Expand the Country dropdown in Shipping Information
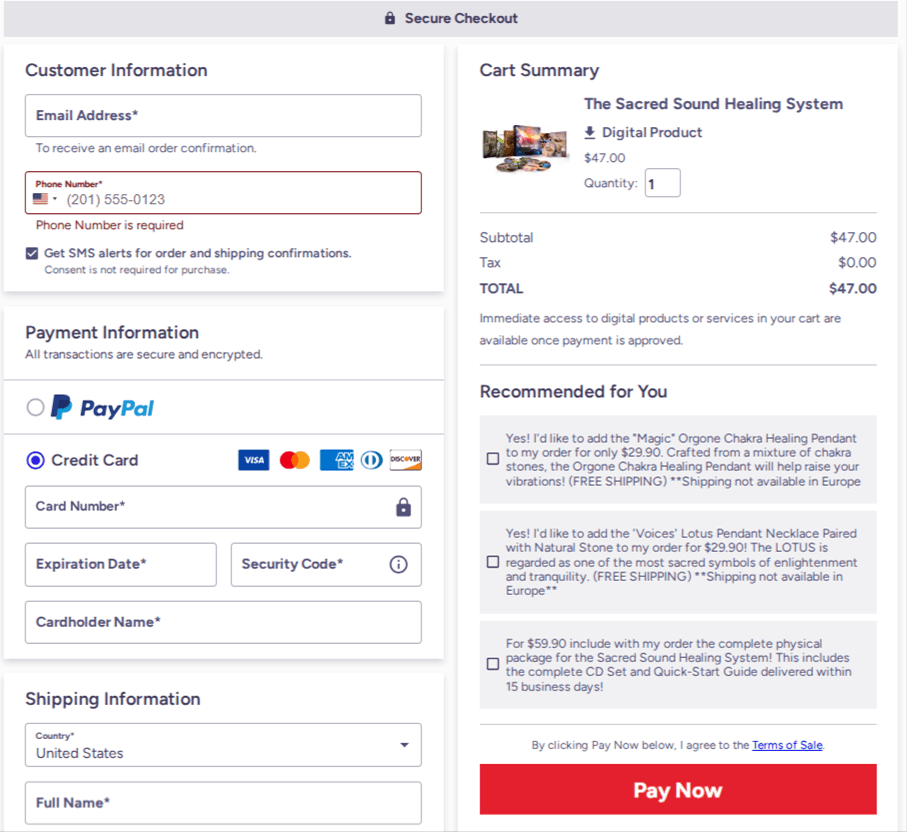 [x=404, y=745]
